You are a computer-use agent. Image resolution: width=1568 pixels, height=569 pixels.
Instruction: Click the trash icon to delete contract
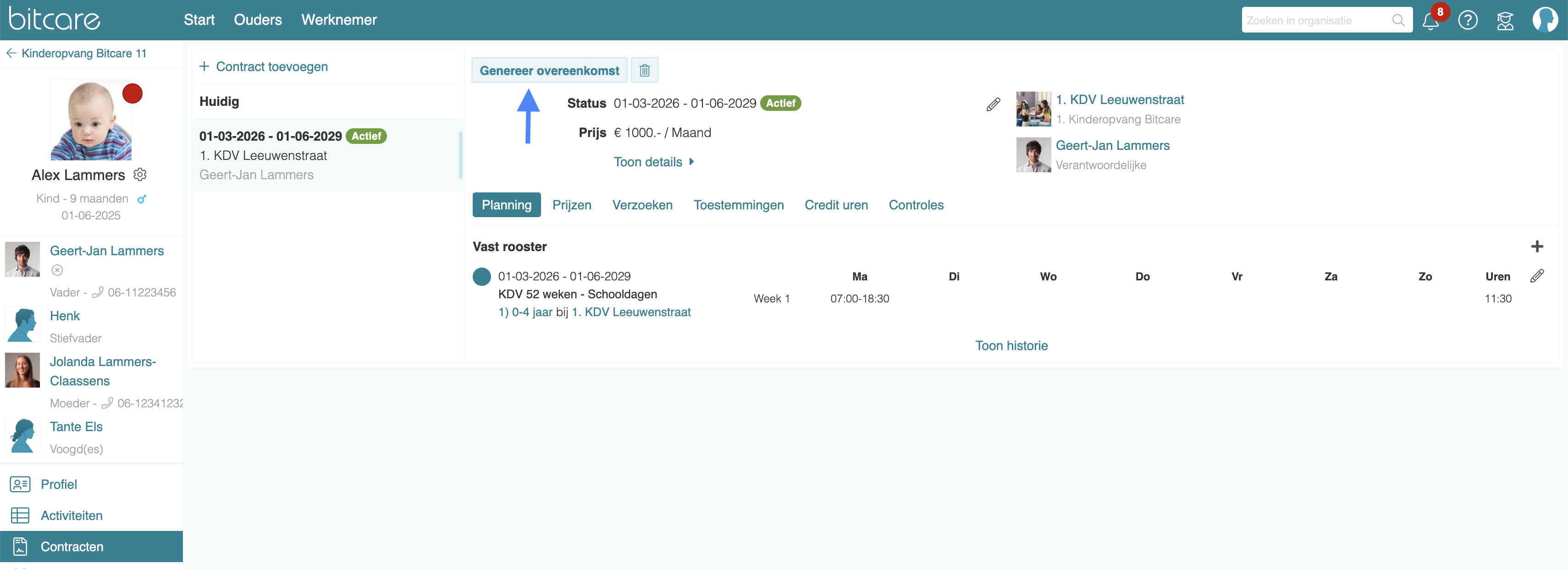645,71
